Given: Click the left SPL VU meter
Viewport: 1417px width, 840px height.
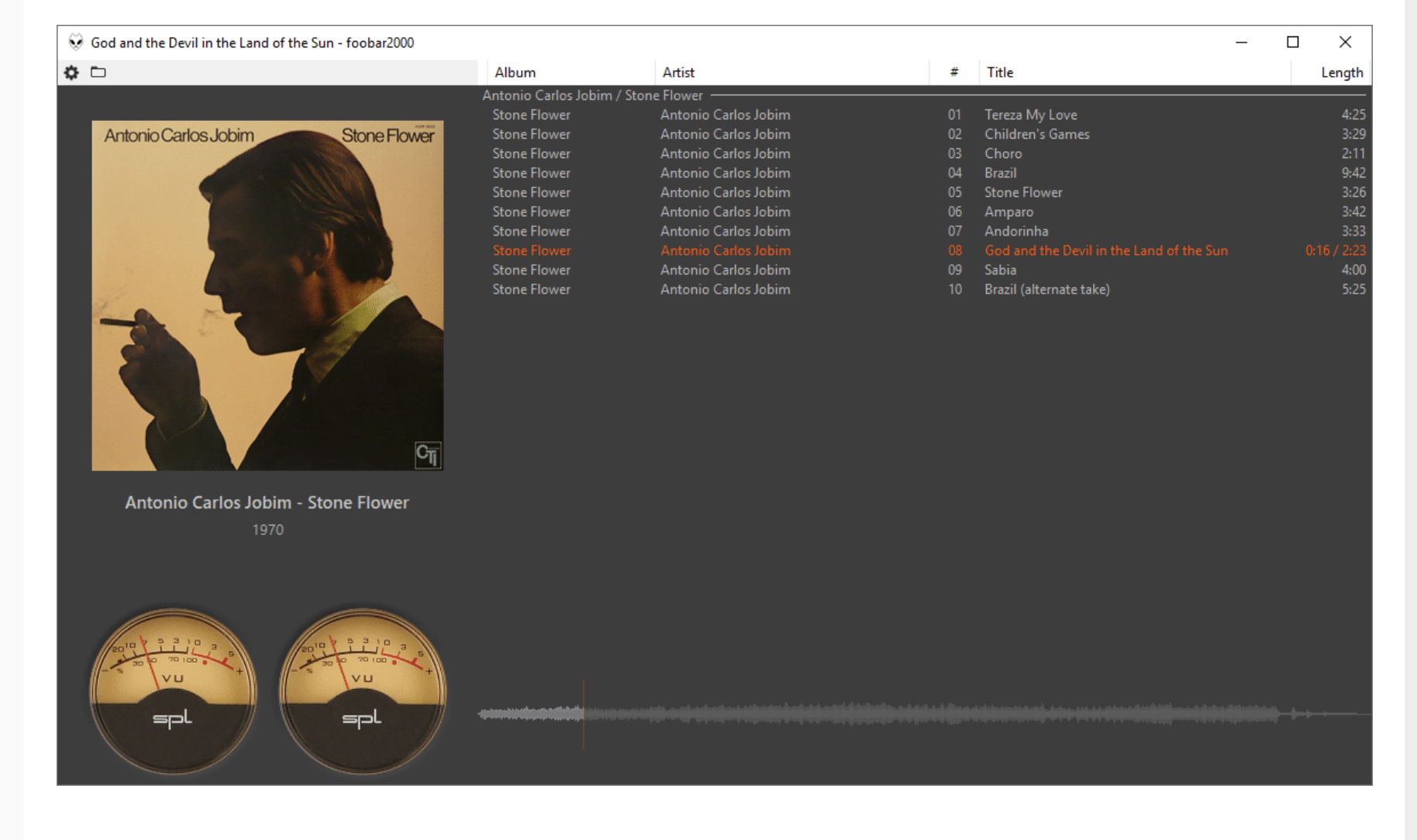Looking at the screenshot, I should (173, 690).
